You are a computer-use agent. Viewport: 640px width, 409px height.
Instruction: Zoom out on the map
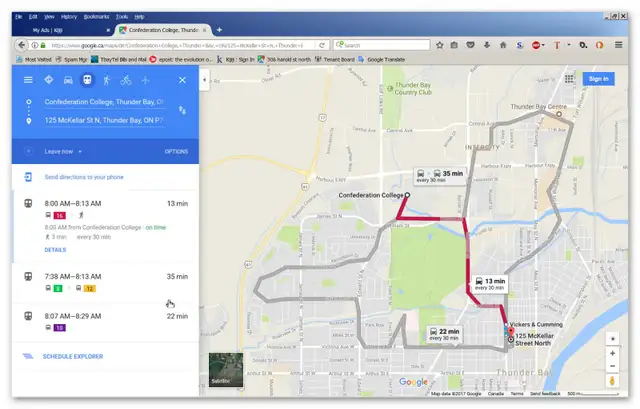point(612,366)
